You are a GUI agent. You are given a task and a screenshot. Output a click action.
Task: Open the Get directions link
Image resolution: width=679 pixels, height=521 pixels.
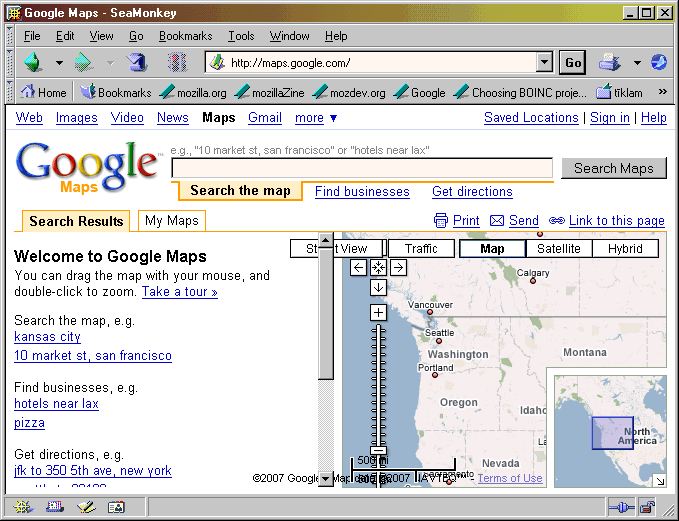click(x=472, y=191)
